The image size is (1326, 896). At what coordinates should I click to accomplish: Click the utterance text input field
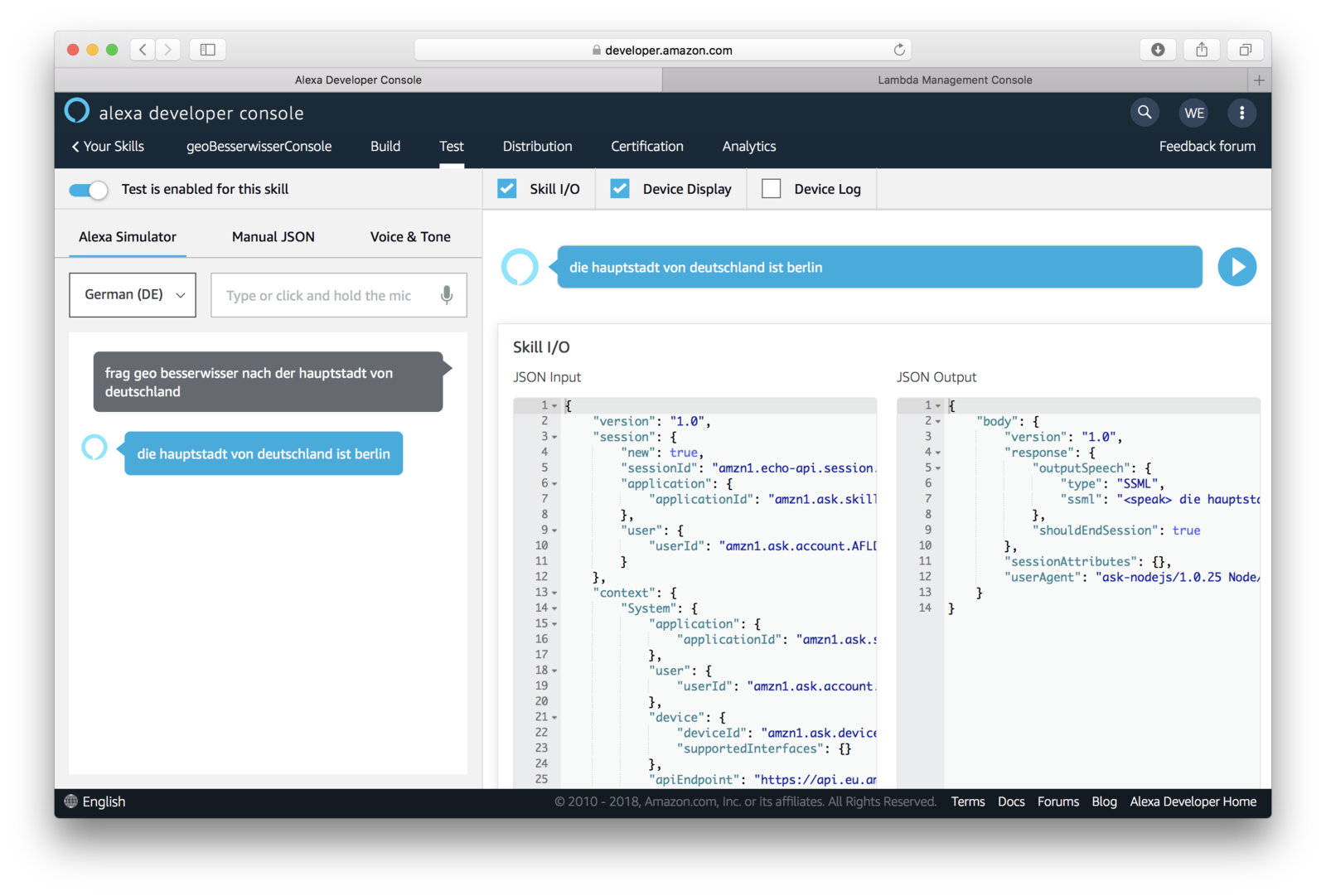[x=339, y=295]
